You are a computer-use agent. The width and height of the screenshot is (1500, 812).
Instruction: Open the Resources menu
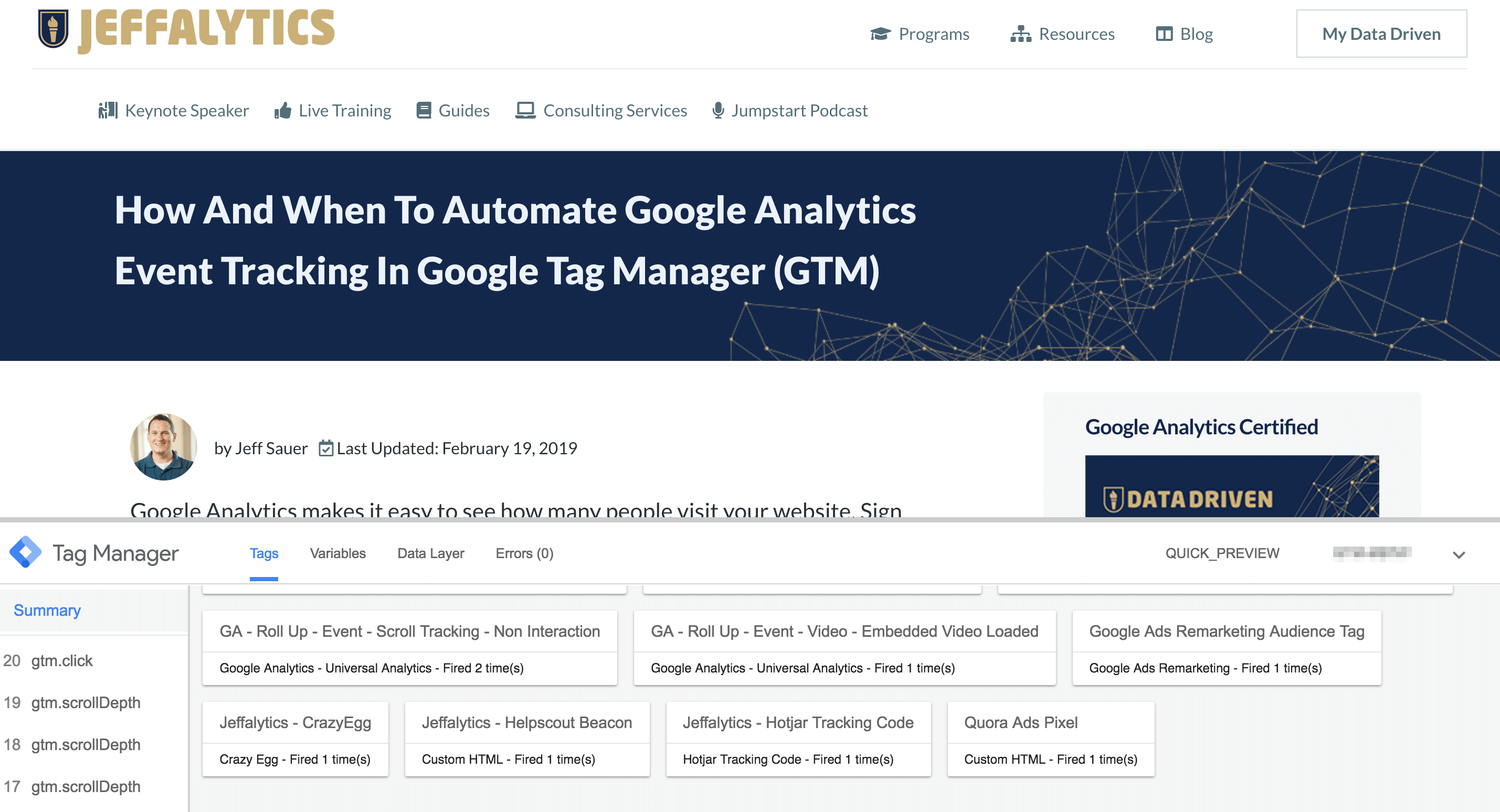click(1063, 34)
